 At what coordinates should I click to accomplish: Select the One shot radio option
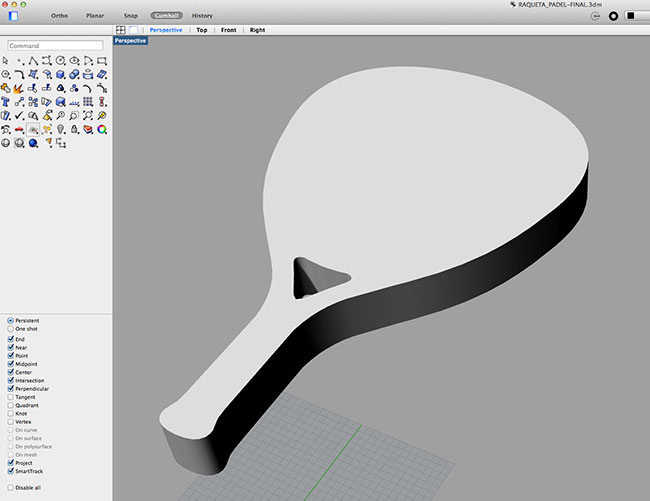point(11,328)
